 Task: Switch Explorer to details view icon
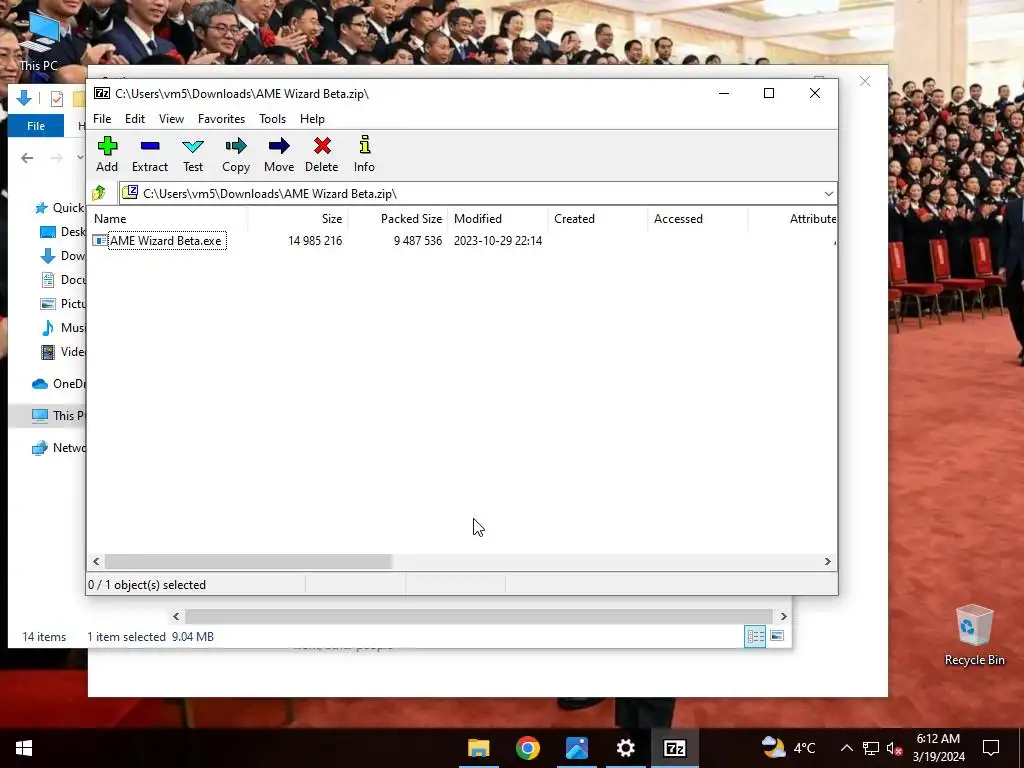pyautogui.click(x=755, y=636)
